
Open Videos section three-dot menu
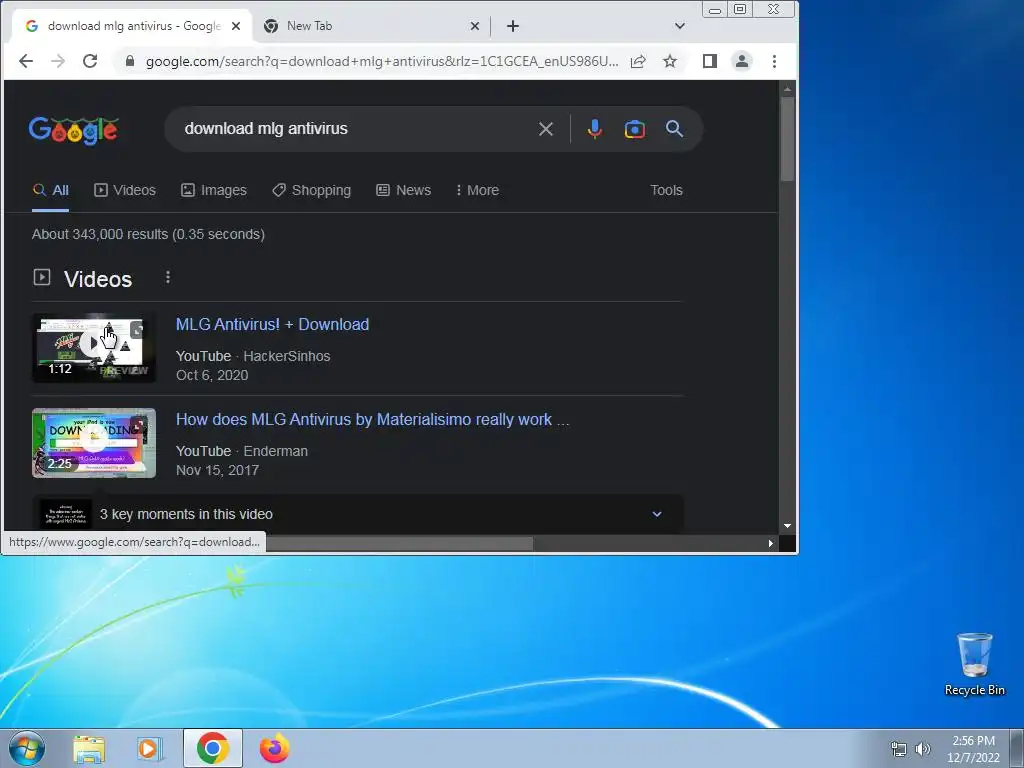point(168,278)
